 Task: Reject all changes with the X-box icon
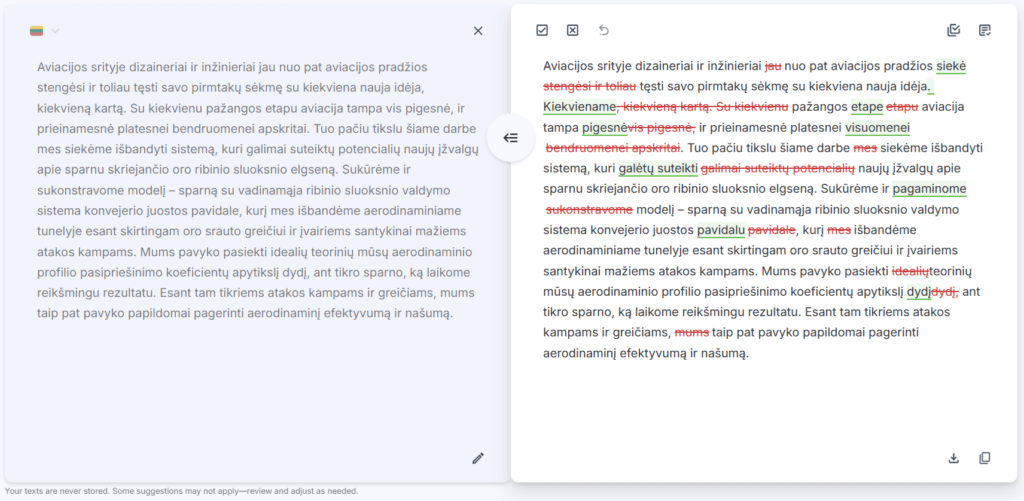(x=572, y=30)
